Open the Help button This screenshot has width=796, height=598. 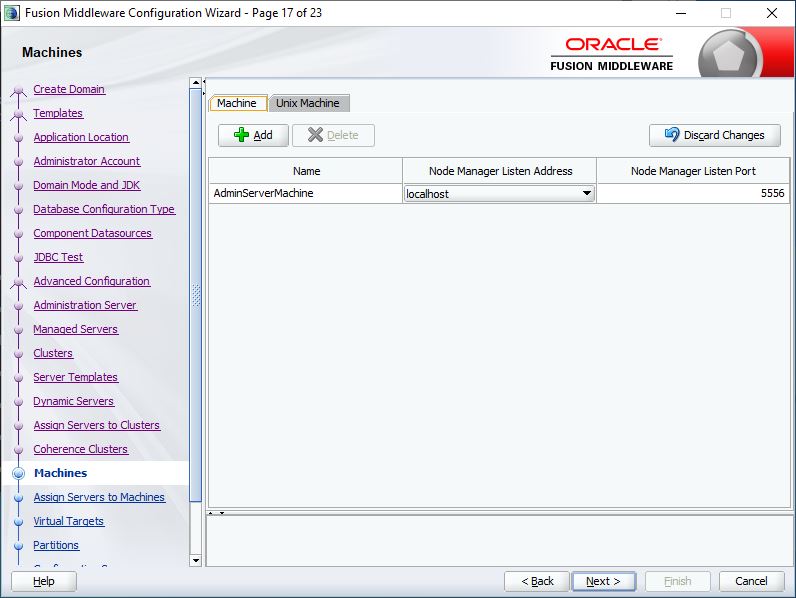click(44, 581)
